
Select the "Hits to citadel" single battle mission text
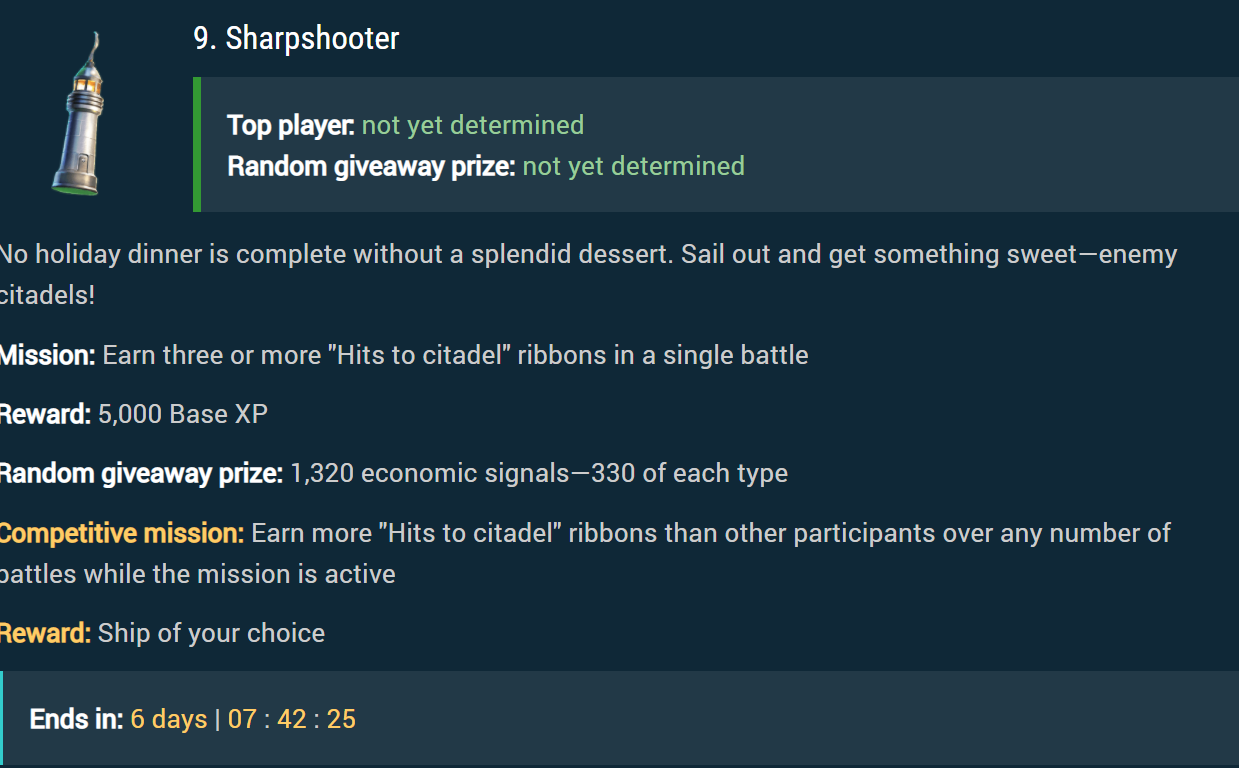[455, 355]
